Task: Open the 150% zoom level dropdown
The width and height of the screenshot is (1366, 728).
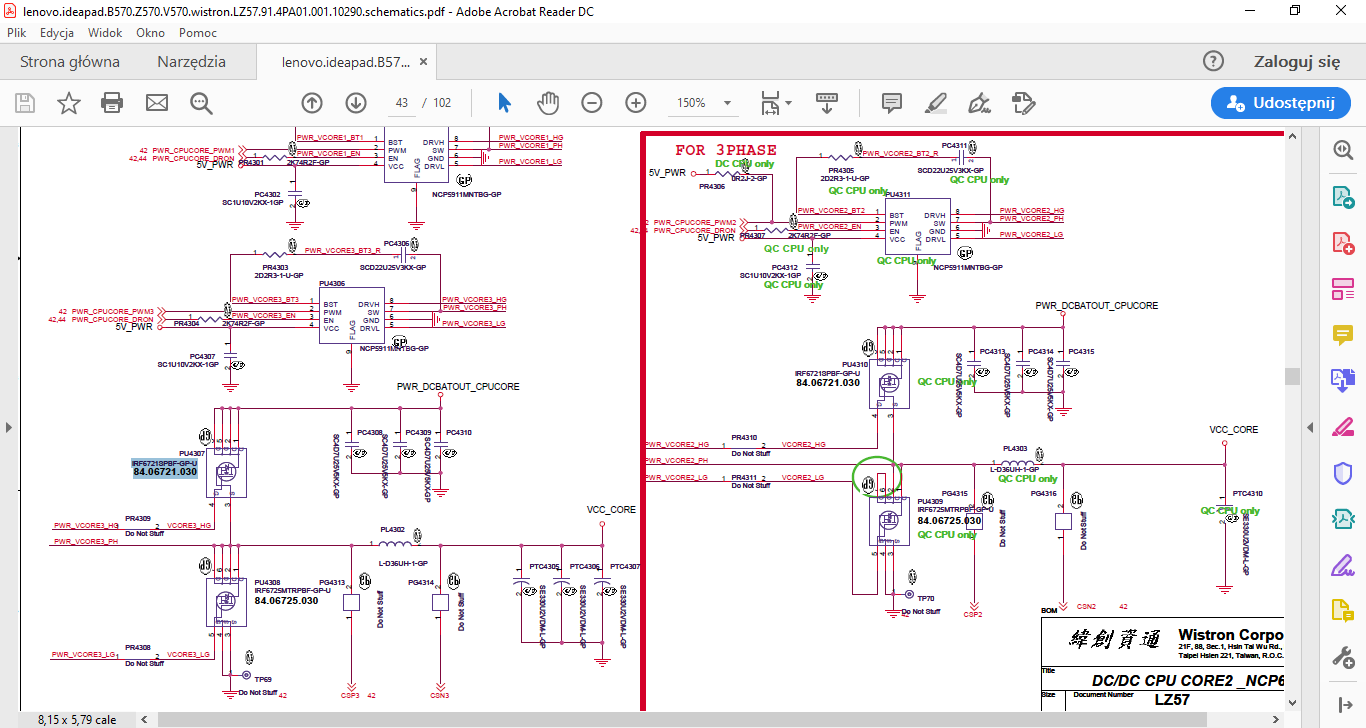Action: (x=728, y=103)
